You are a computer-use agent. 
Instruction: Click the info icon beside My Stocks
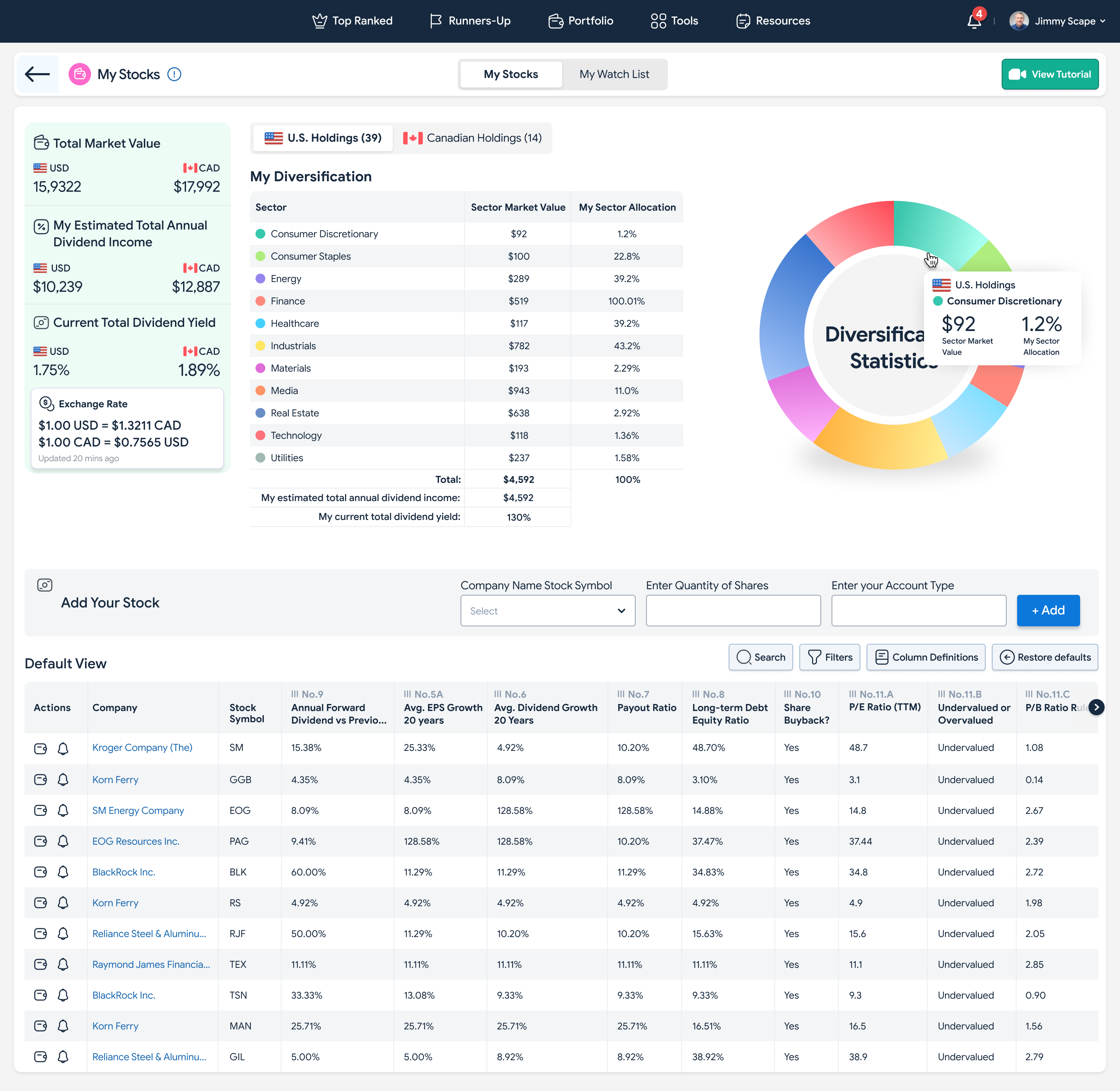(x=174, y=75)
